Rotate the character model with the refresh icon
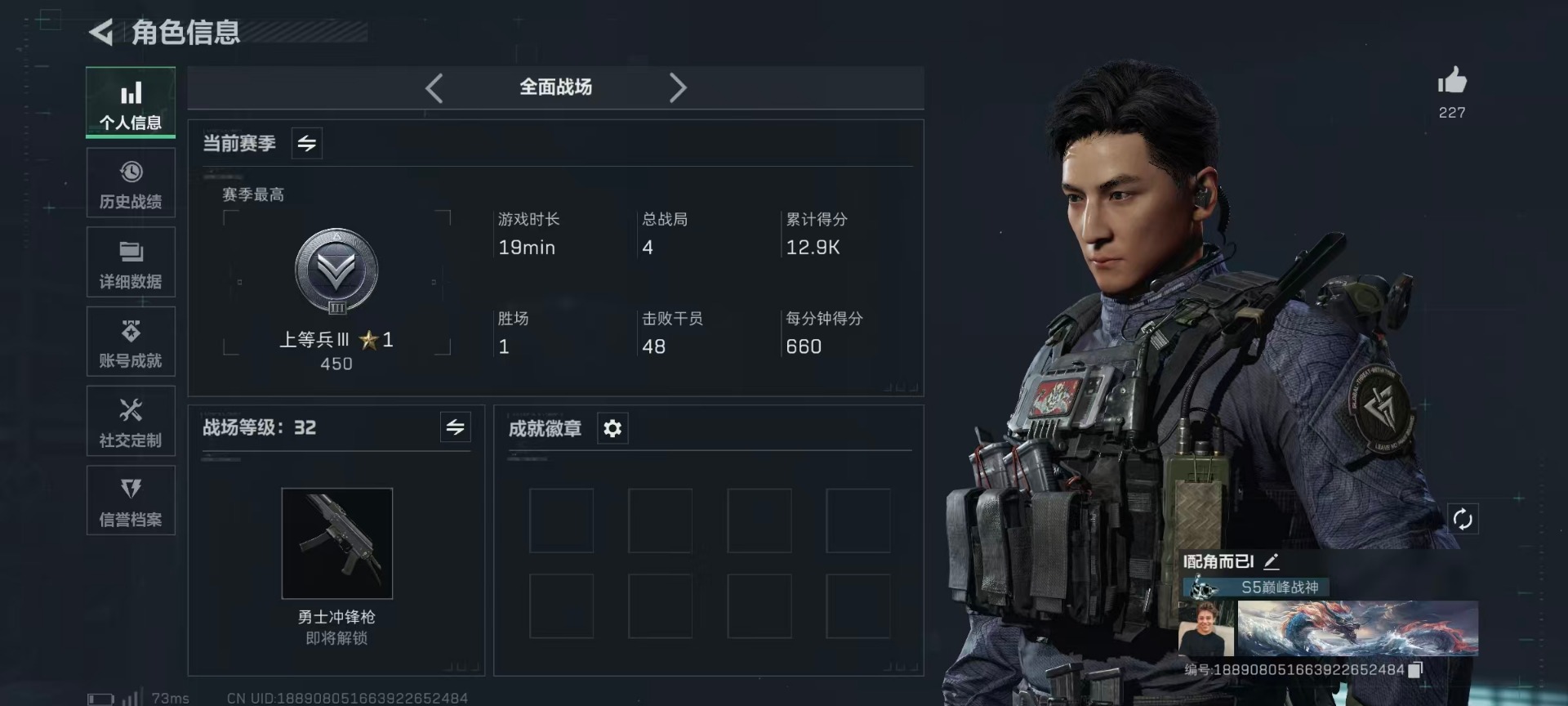The width and height of the screenshot is (1568, 706). pos(1463,519)
